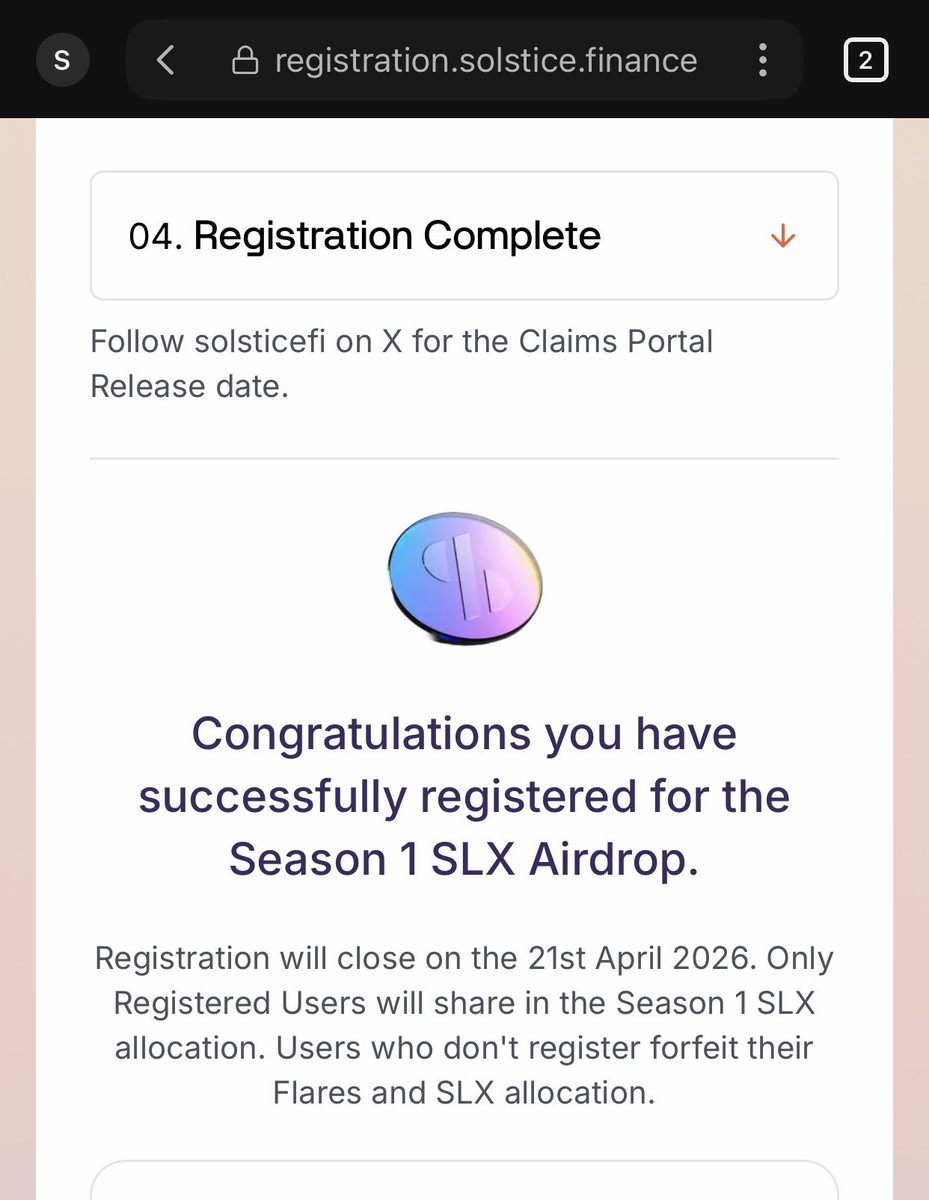Click the word Congratulations in the heading
Viewport: 929px width, 1200px height.
[x=360, y=733]
